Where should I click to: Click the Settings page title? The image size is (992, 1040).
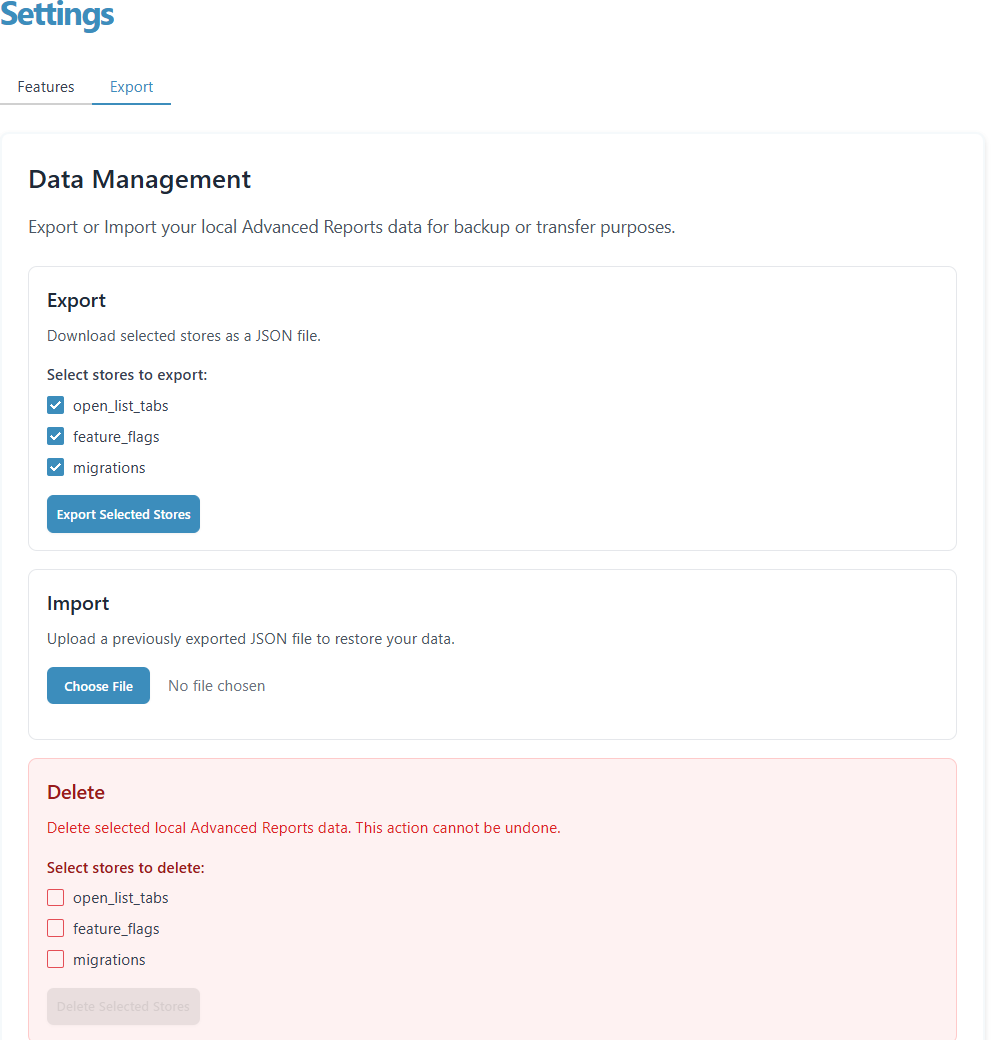(x=57, y=15)
